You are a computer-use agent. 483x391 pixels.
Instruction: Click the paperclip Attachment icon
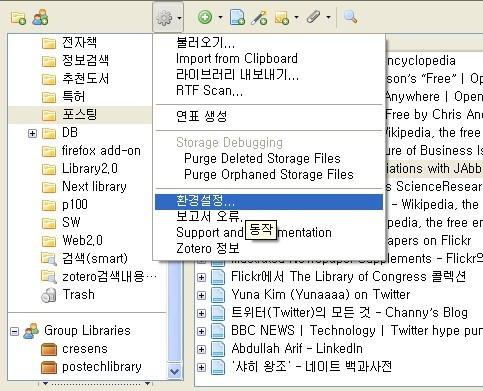point(313,17)
